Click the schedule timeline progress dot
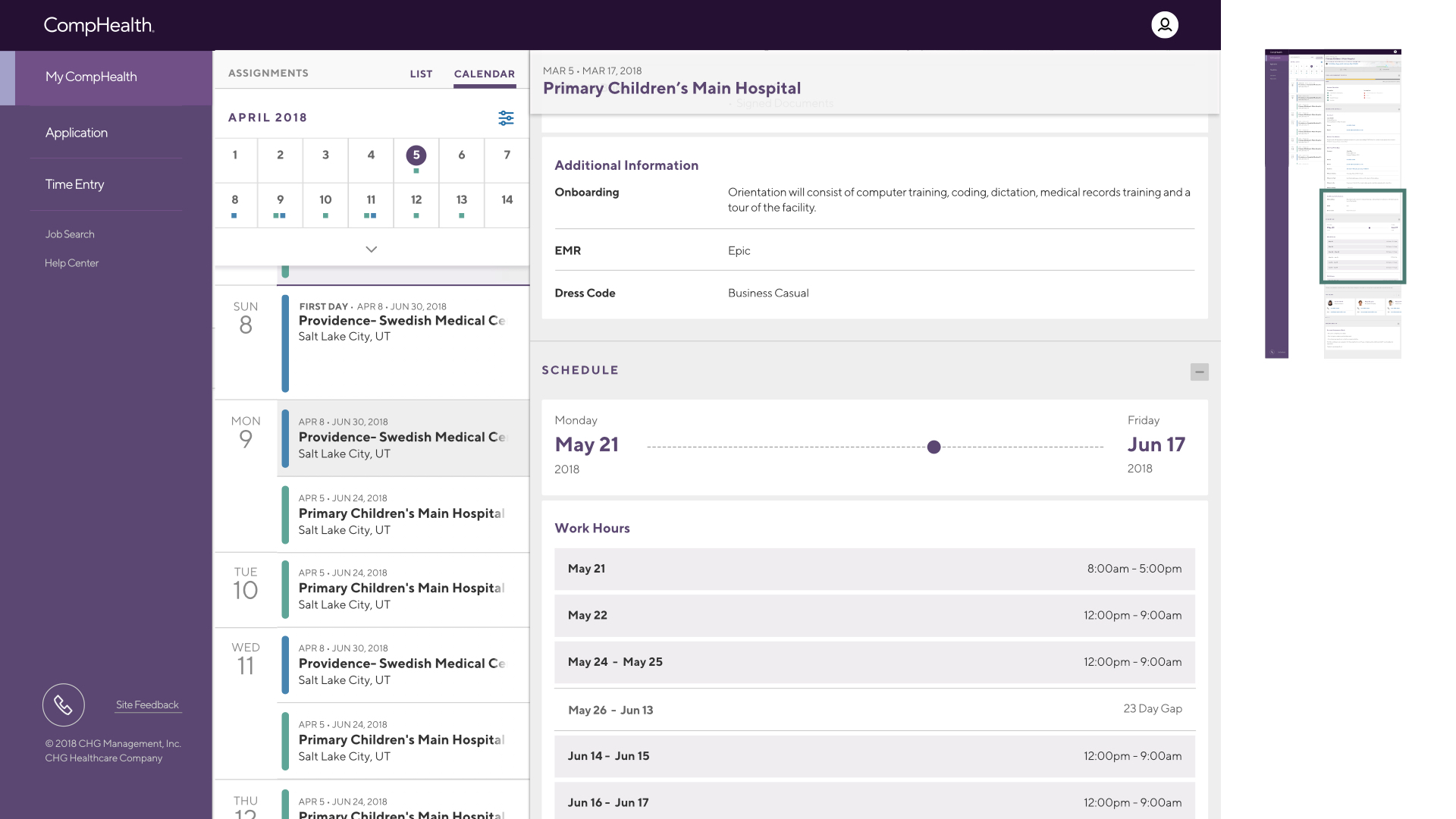Image resolution: width=1456 pixels, height=819 pixels. tap(934, 447)
